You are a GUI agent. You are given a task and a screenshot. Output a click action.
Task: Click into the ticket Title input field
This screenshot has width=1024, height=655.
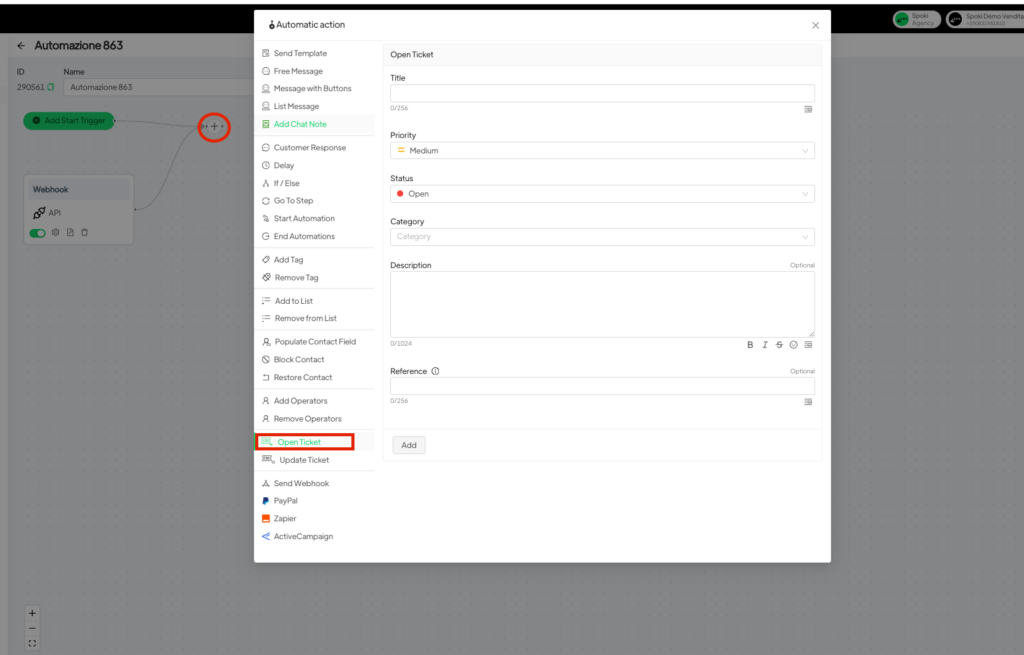pyautogui.click(x=602, y=93)
